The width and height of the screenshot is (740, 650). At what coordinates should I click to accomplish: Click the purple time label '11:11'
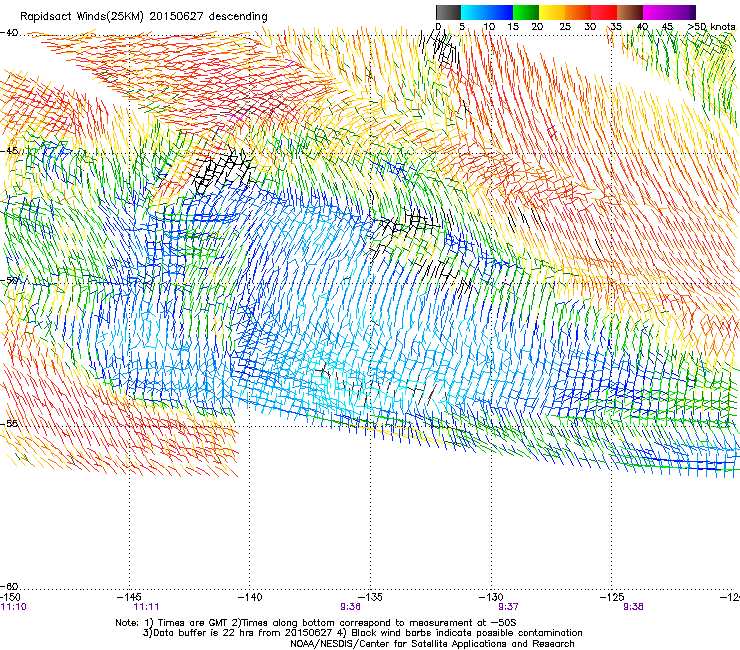click(x=146, y=607)
